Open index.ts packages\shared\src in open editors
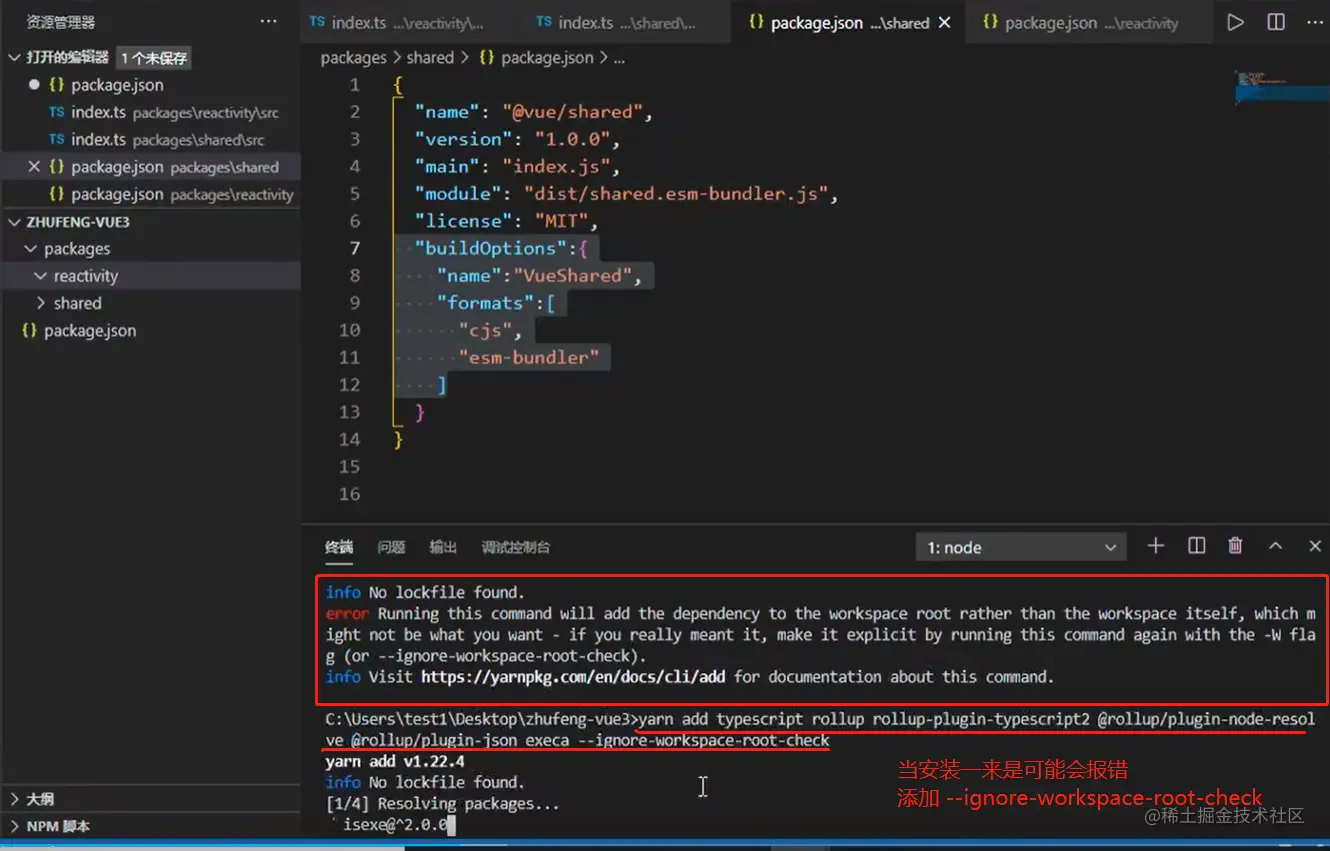The image size is (1330, 851). 150,140
